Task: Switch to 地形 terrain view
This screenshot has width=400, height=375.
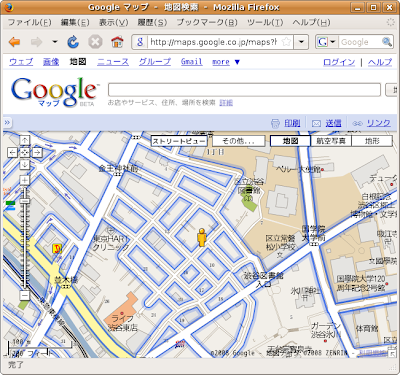Action: click(372, 141)
